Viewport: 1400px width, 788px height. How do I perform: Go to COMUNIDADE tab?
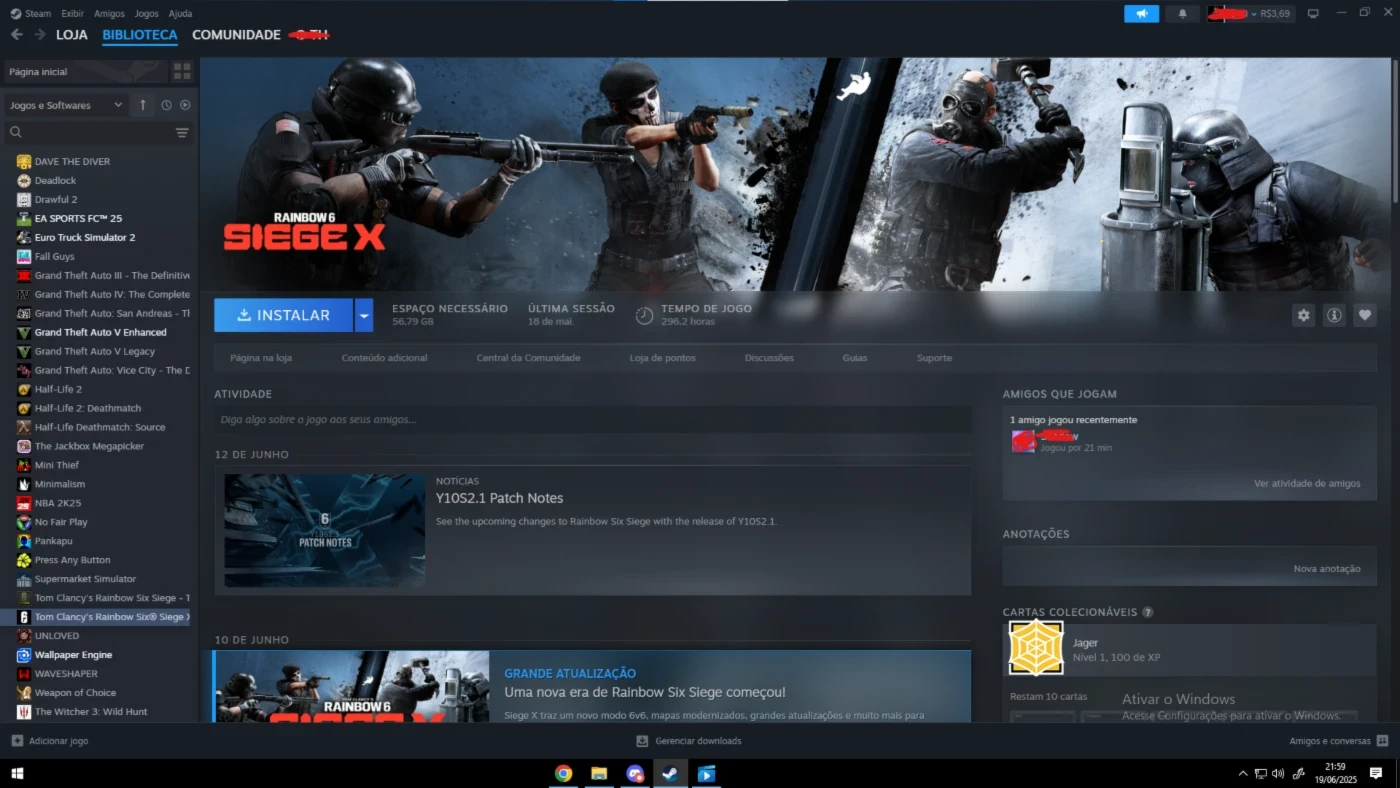click(x=236, y=35)
